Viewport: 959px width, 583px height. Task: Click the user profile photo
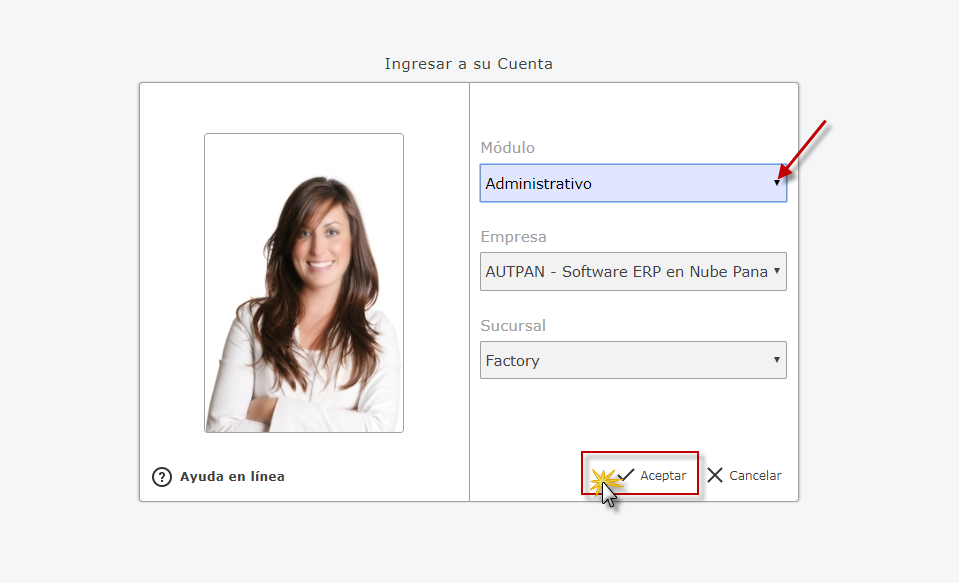tap(304, 283)
